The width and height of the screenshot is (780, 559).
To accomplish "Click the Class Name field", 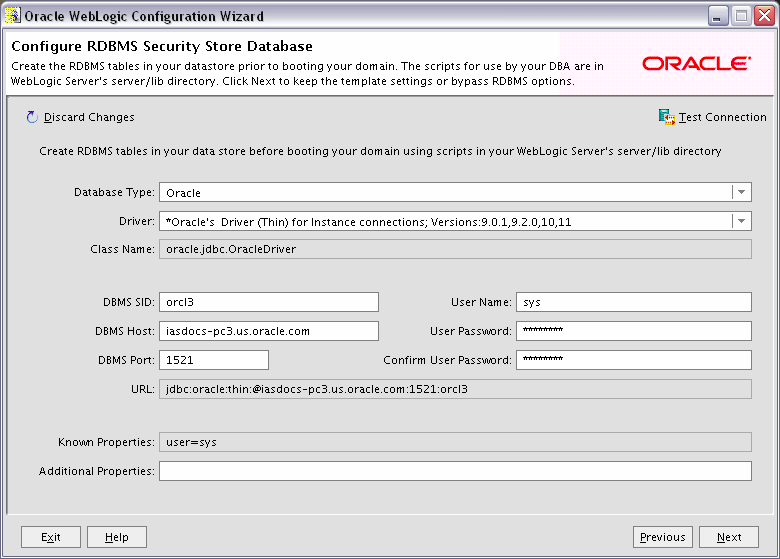I will [455, 249].
